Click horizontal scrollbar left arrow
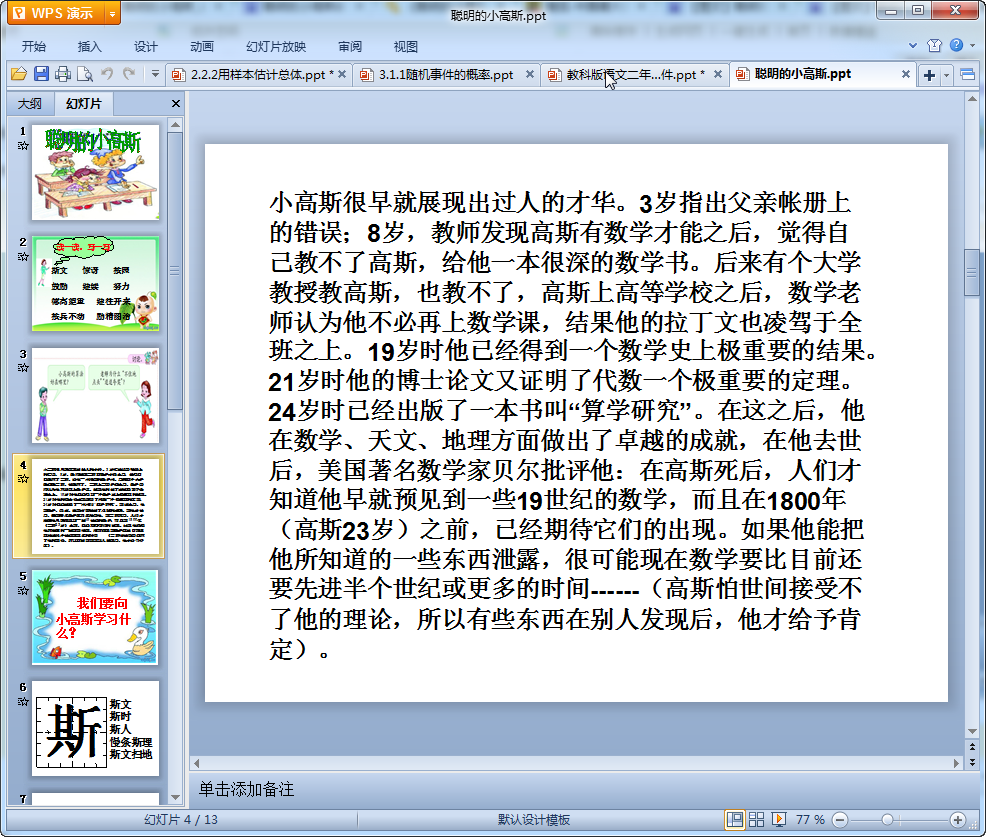This screenshot has width=986, height=837. [197, 763]
